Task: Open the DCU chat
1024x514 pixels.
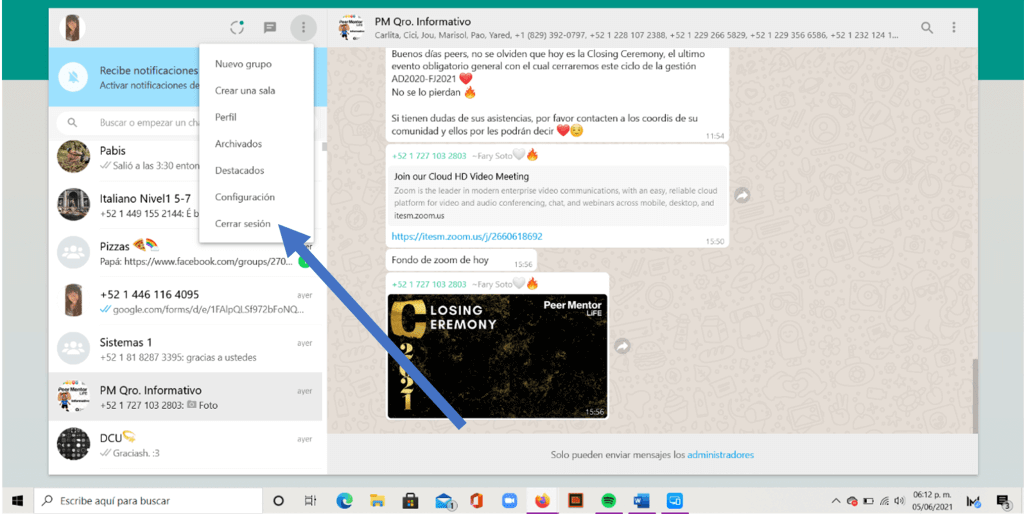Action: click(185, 445)
